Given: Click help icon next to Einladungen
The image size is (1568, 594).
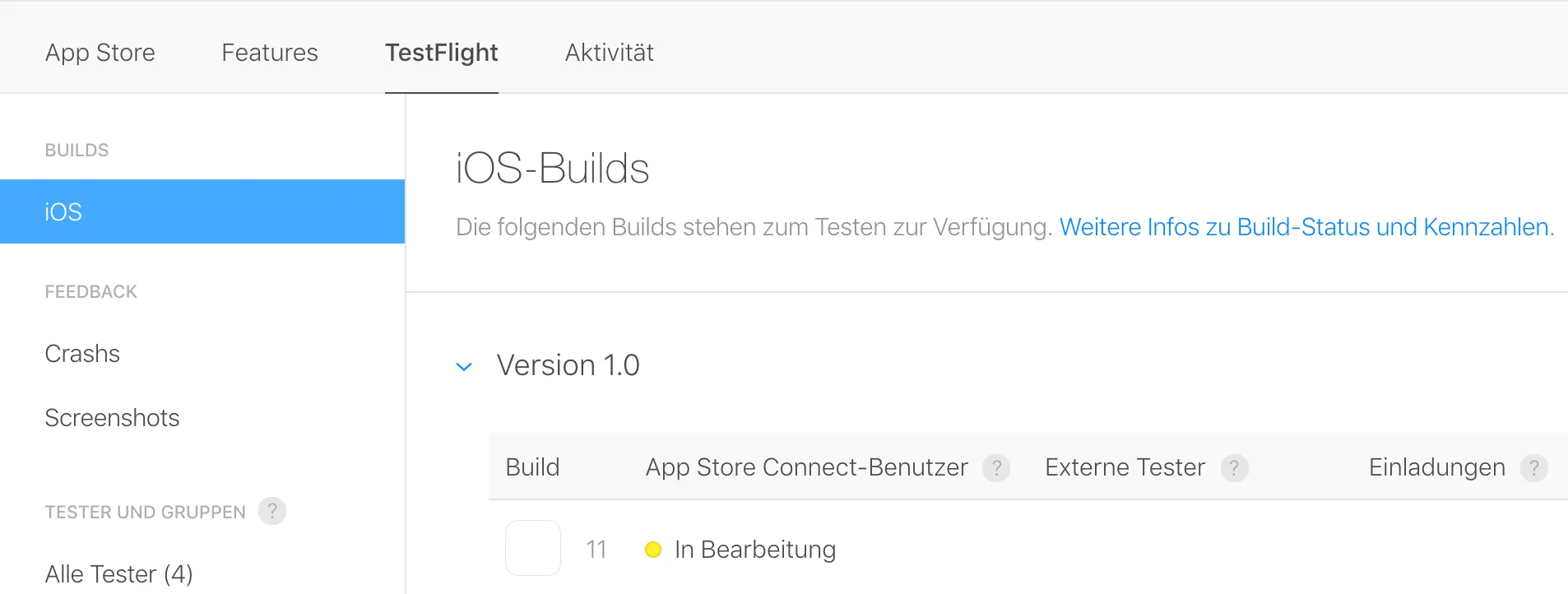Looking at the screenshot, I should pos(1533,467).
